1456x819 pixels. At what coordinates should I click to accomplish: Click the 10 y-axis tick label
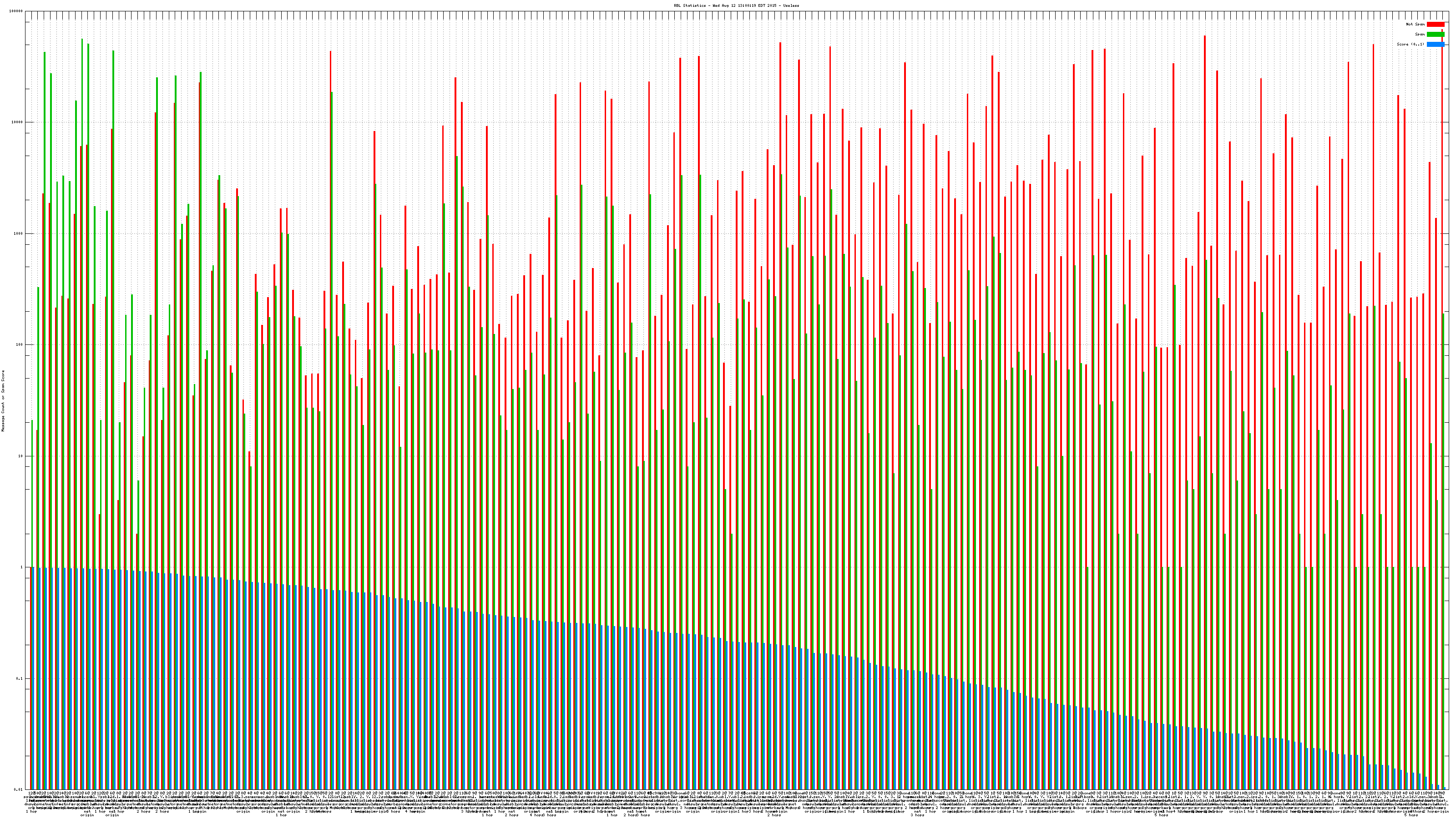pyautogui.click(x=21, y=456)
